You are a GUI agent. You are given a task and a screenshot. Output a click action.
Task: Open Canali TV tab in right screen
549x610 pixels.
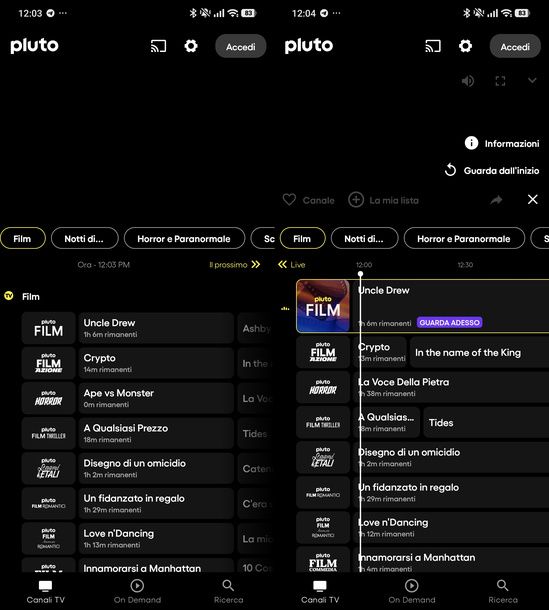coord(320,592)
